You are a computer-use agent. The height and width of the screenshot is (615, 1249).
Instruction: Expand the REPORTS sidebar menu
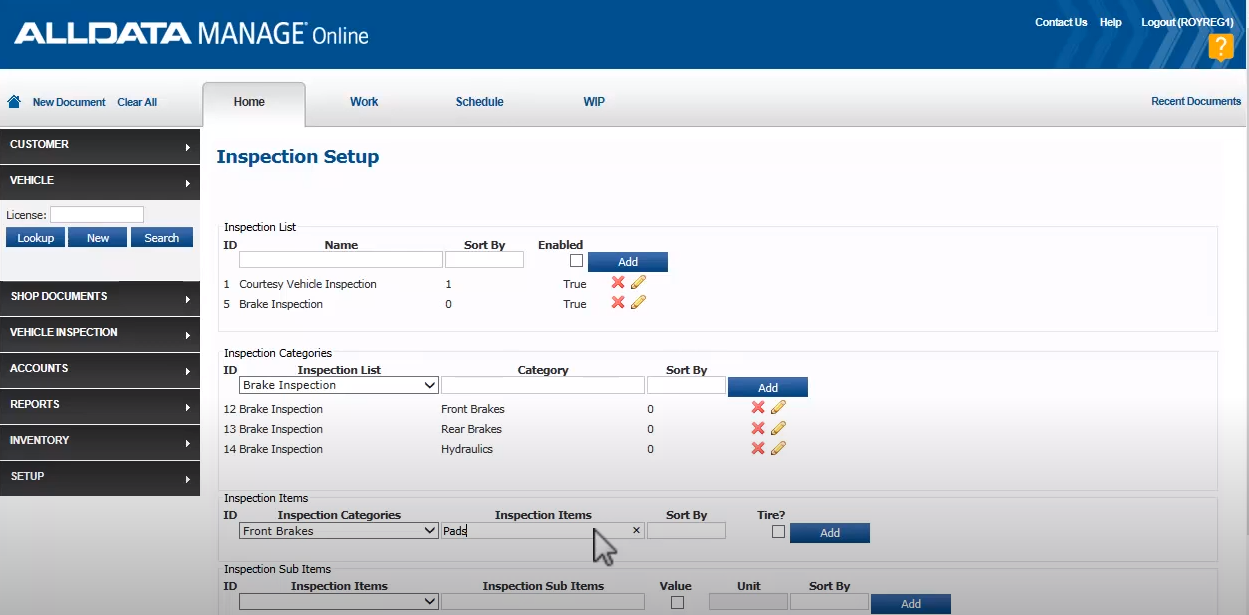point(100,406)
